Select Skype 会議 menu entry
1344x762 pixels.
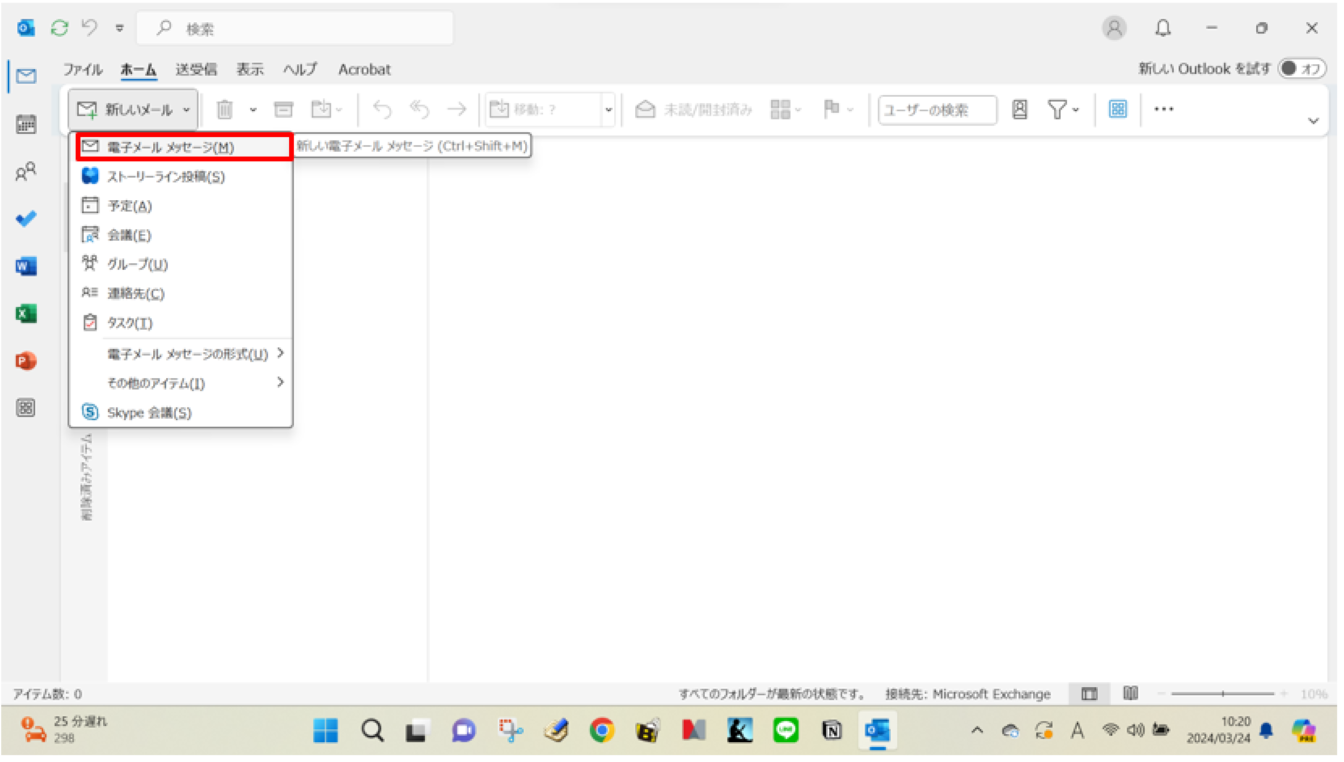pyautogui.click(x=149, y=413)
